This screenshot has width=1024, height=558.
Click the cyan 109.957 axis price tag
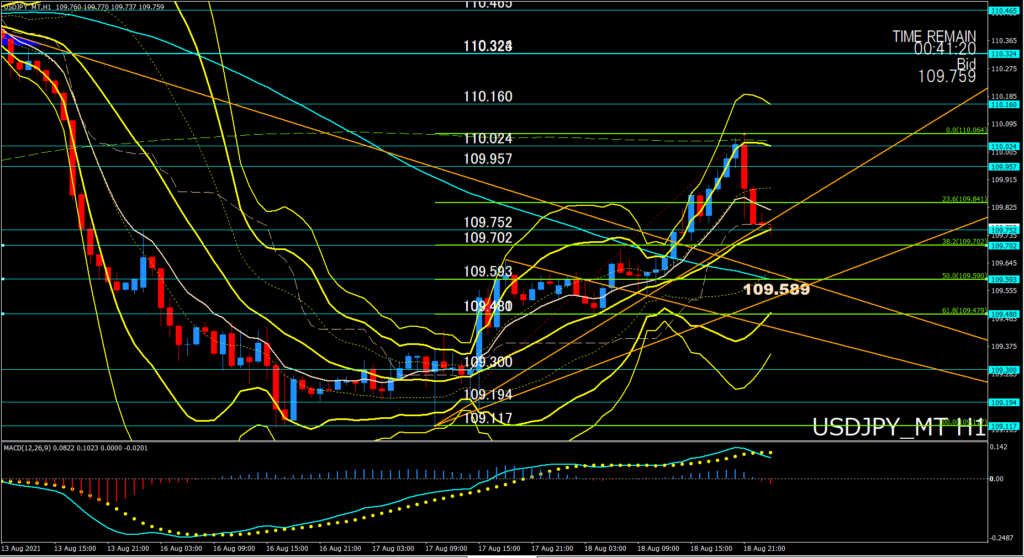pos(1004,167)
